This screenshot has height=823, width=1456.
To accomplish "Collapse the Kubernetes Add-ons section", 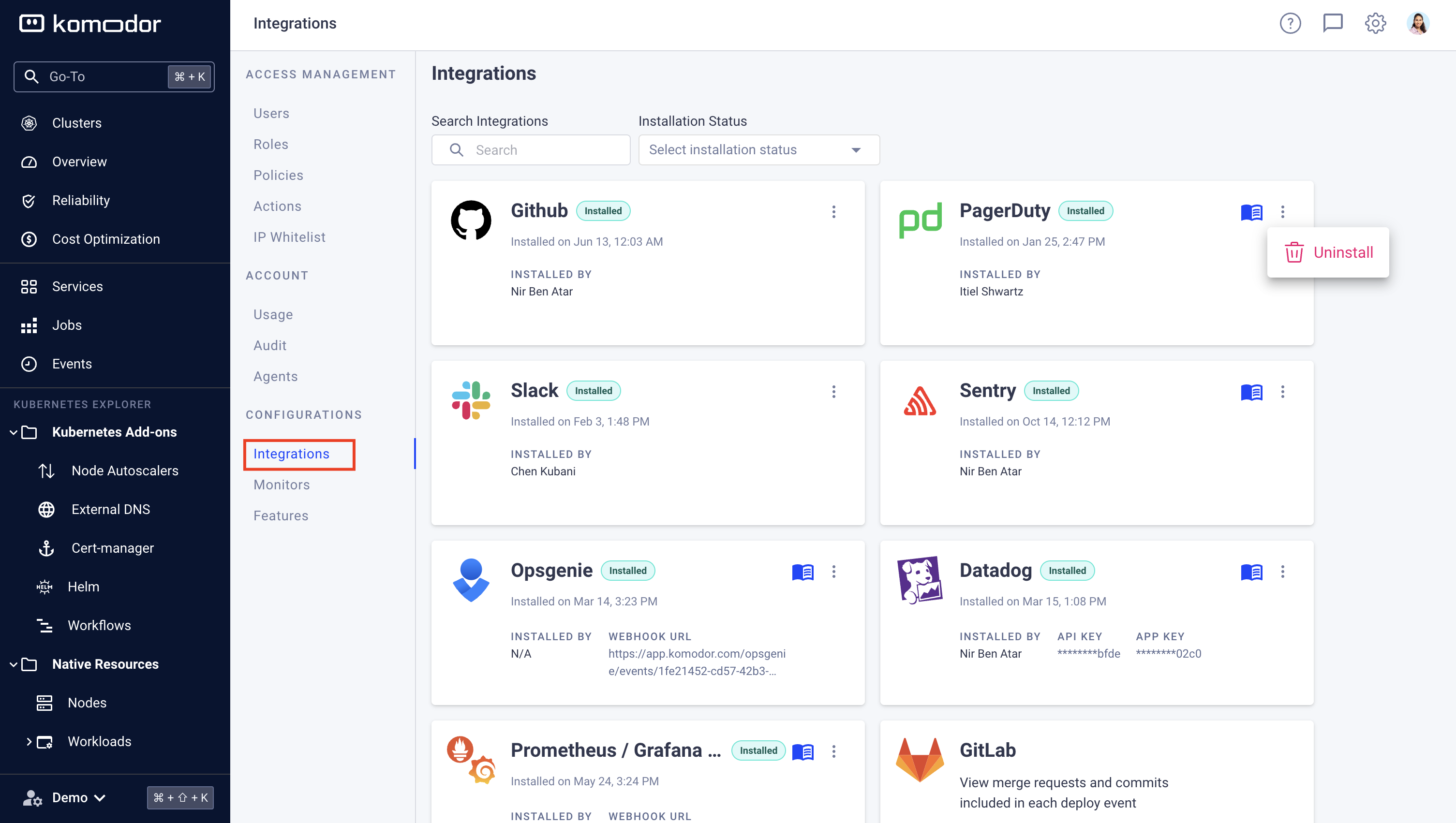I will tap(14, 432).
